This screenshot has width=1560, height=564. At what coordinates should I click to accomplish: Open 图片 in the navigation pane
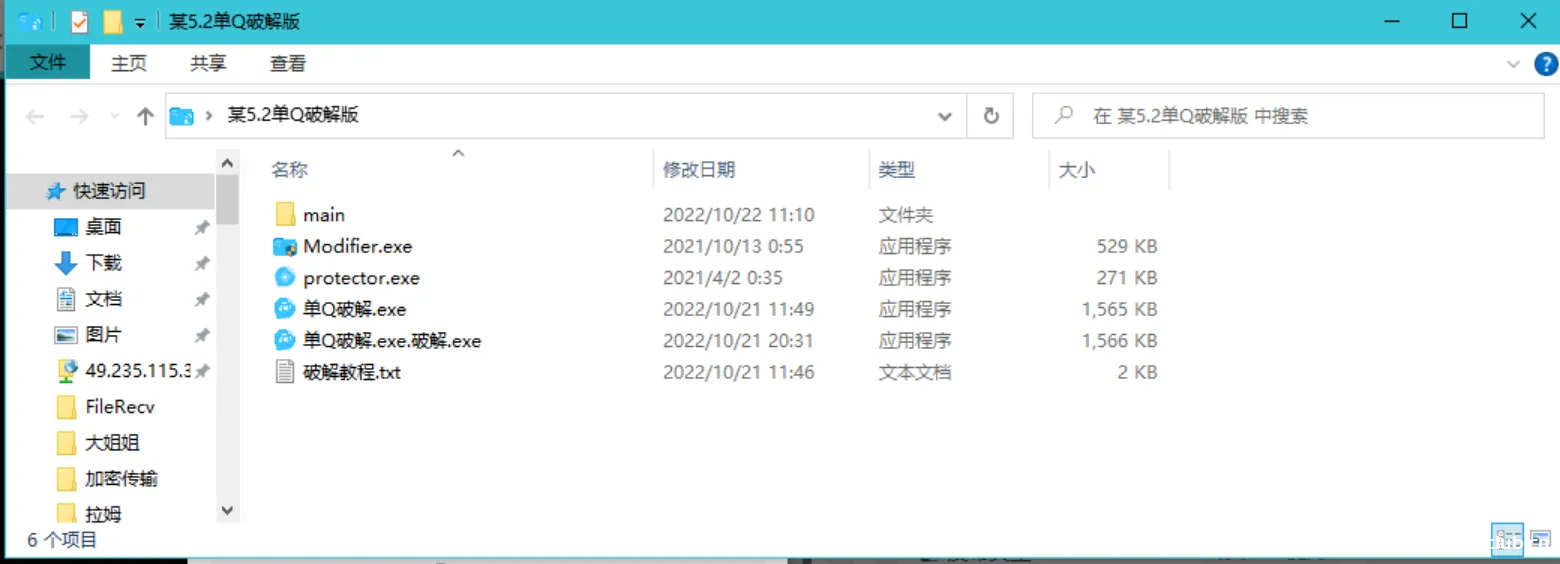tap(104, 335)
